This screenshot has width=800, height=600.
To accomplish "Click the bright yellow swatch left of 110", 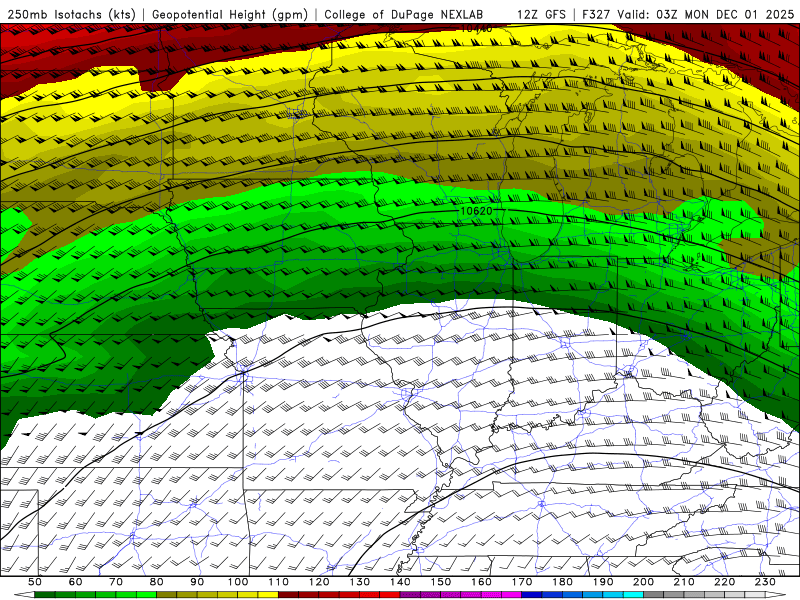I will [x=268, y=595].
